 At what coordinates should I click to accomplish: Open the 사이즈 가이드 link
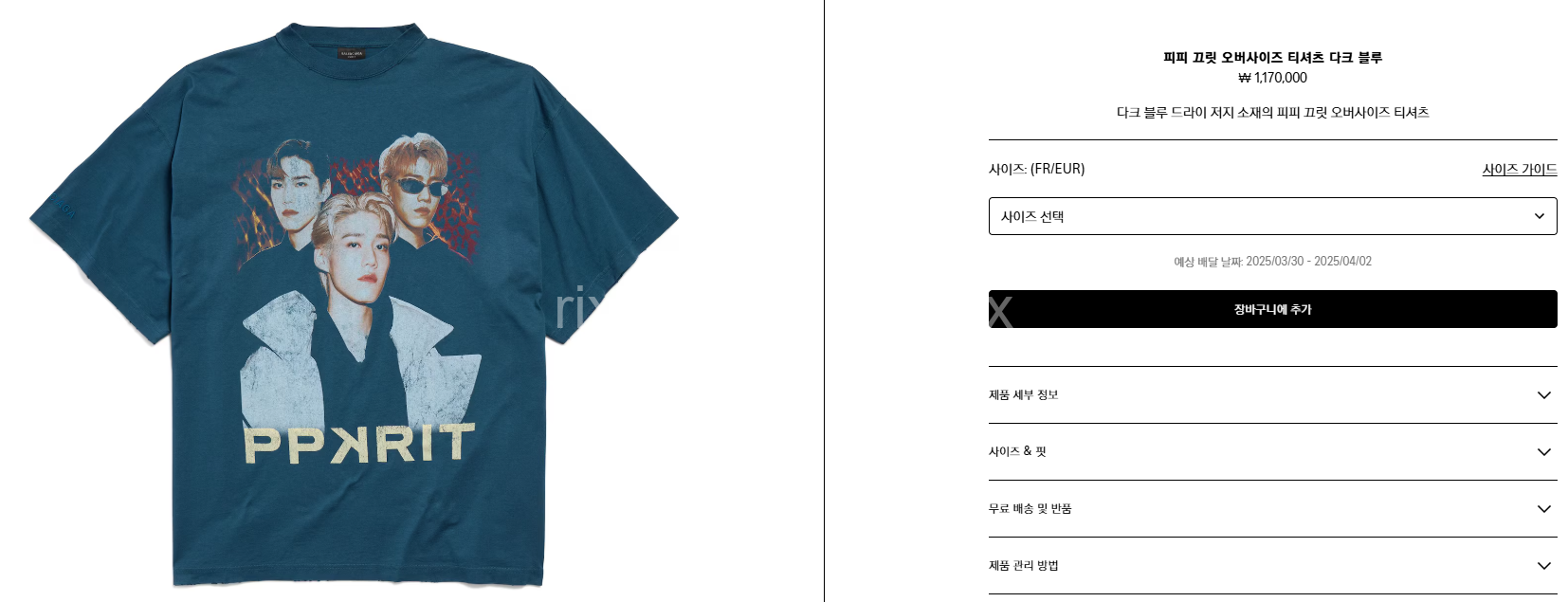click(x=1520, y=169)
